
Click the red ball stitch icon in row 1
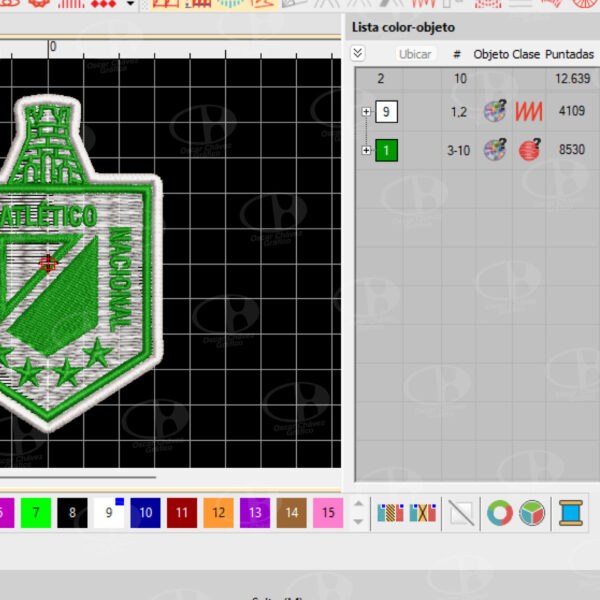point(530,150)
